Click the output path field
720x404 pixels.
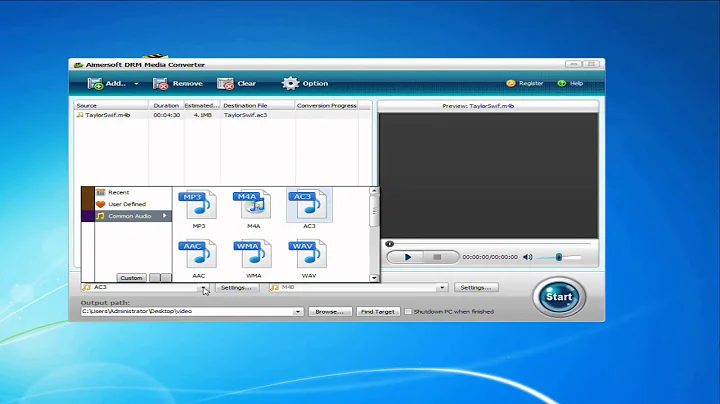187,311
